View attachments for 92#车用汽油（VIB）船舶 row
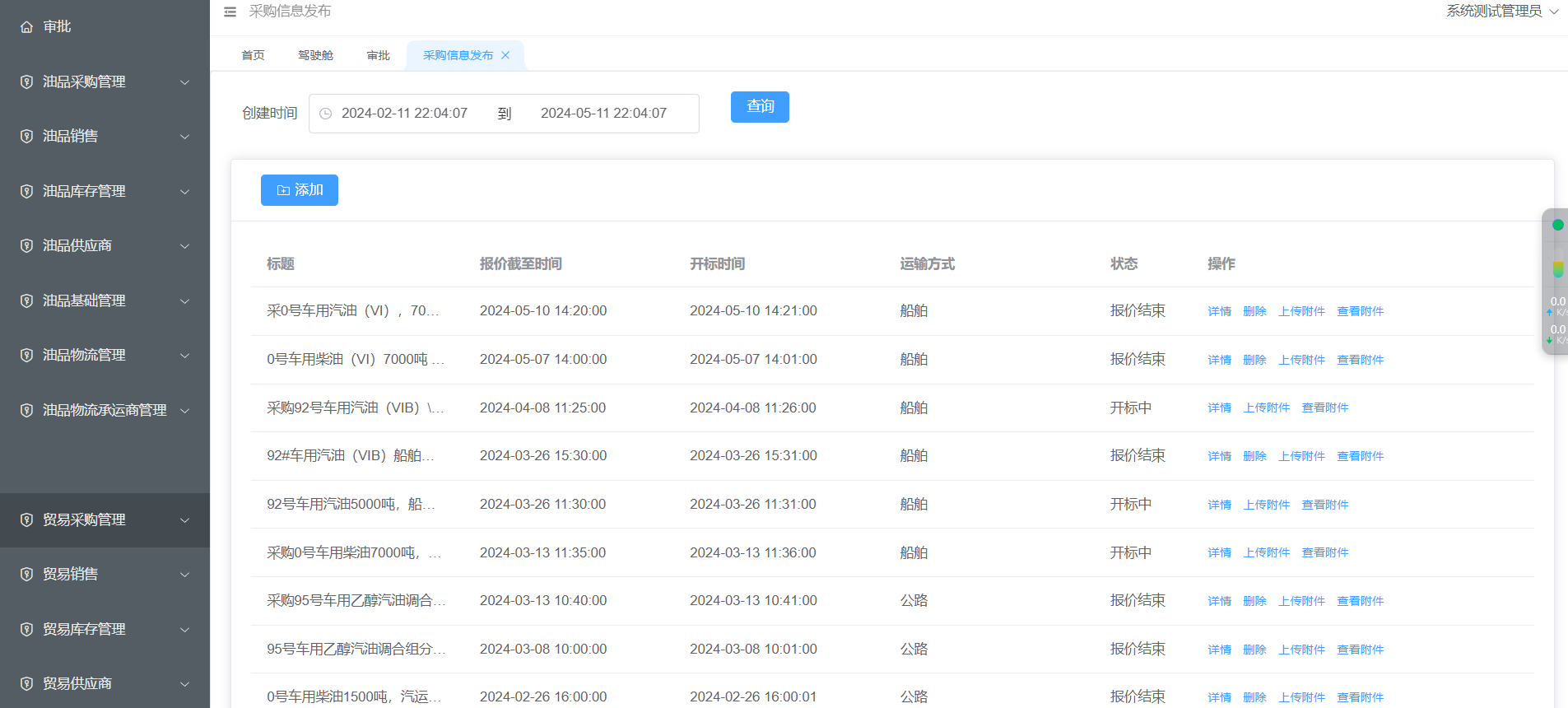 (x=1360, y=456)
